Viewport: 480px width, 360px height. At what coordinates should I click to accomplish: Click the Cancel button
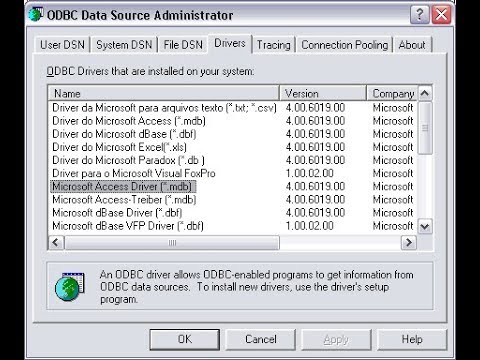pyautogui.click(x=261, y=339)
